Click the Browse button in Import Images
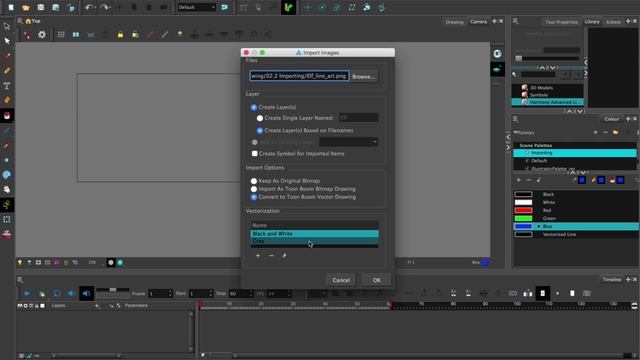Viewport: 640px width, 360px height. [363, 76]
